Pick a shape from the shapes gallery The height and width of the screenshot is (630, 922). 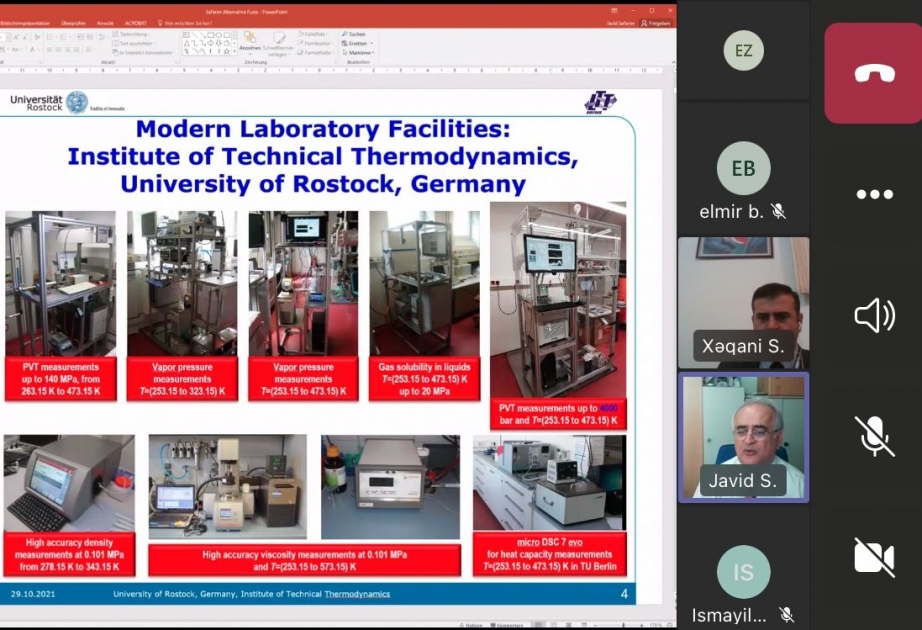[206, 44]
